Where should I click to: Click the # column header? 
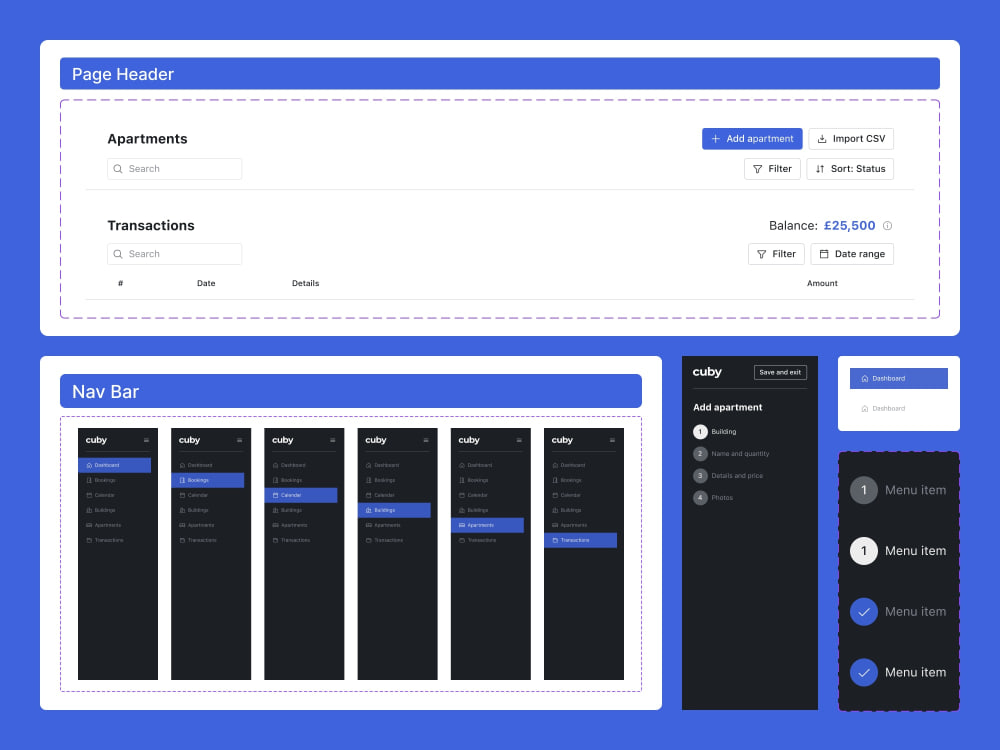(x=121, y=283)
